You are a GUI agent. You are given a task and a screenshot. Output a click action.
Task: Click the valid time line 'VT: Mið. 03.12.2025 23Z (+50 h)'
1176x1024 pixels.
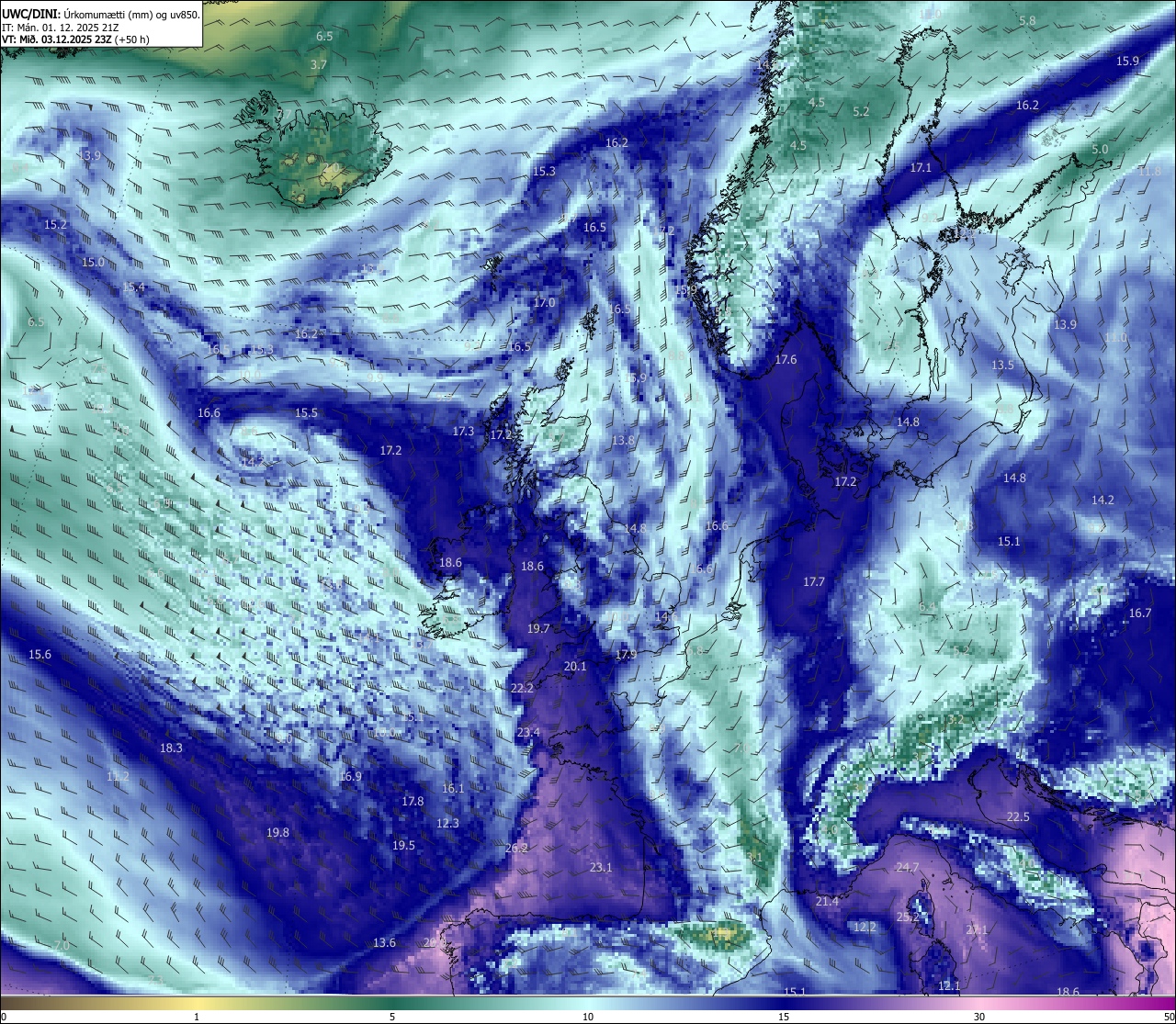click(x=75, y=39)
